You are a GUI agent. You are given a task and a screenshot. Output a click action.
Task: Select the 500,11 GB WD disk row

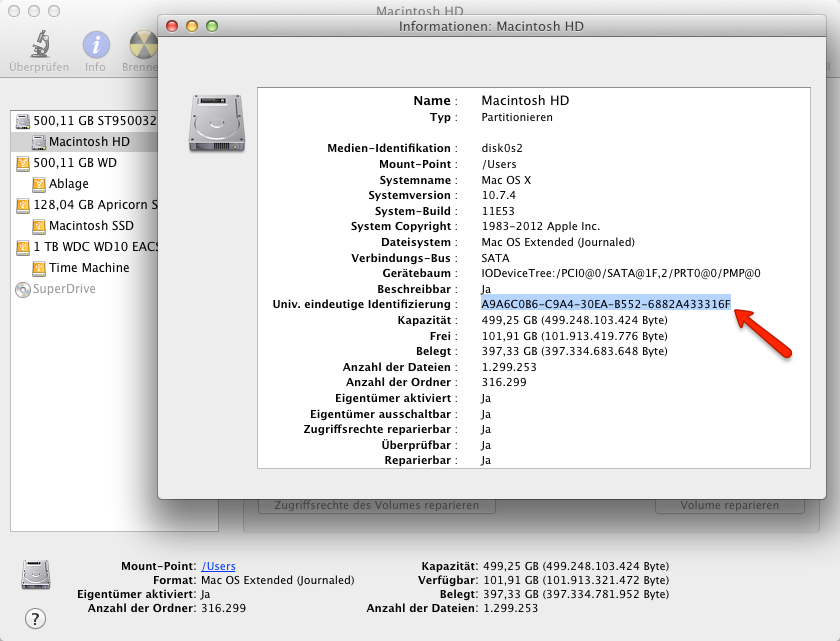(x=84, y=163)
